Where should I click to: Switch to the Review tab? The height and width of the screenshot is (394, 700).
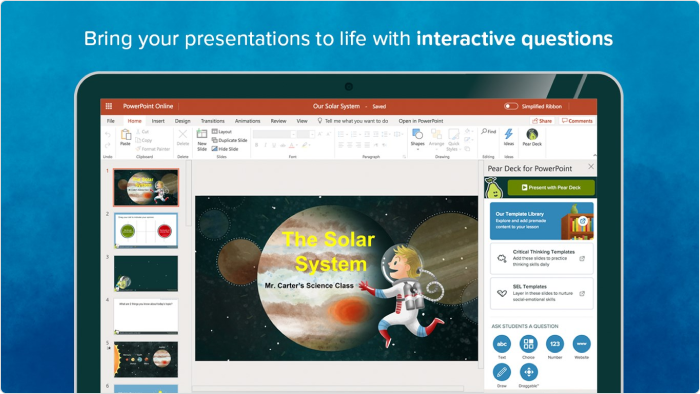(278, 121)
